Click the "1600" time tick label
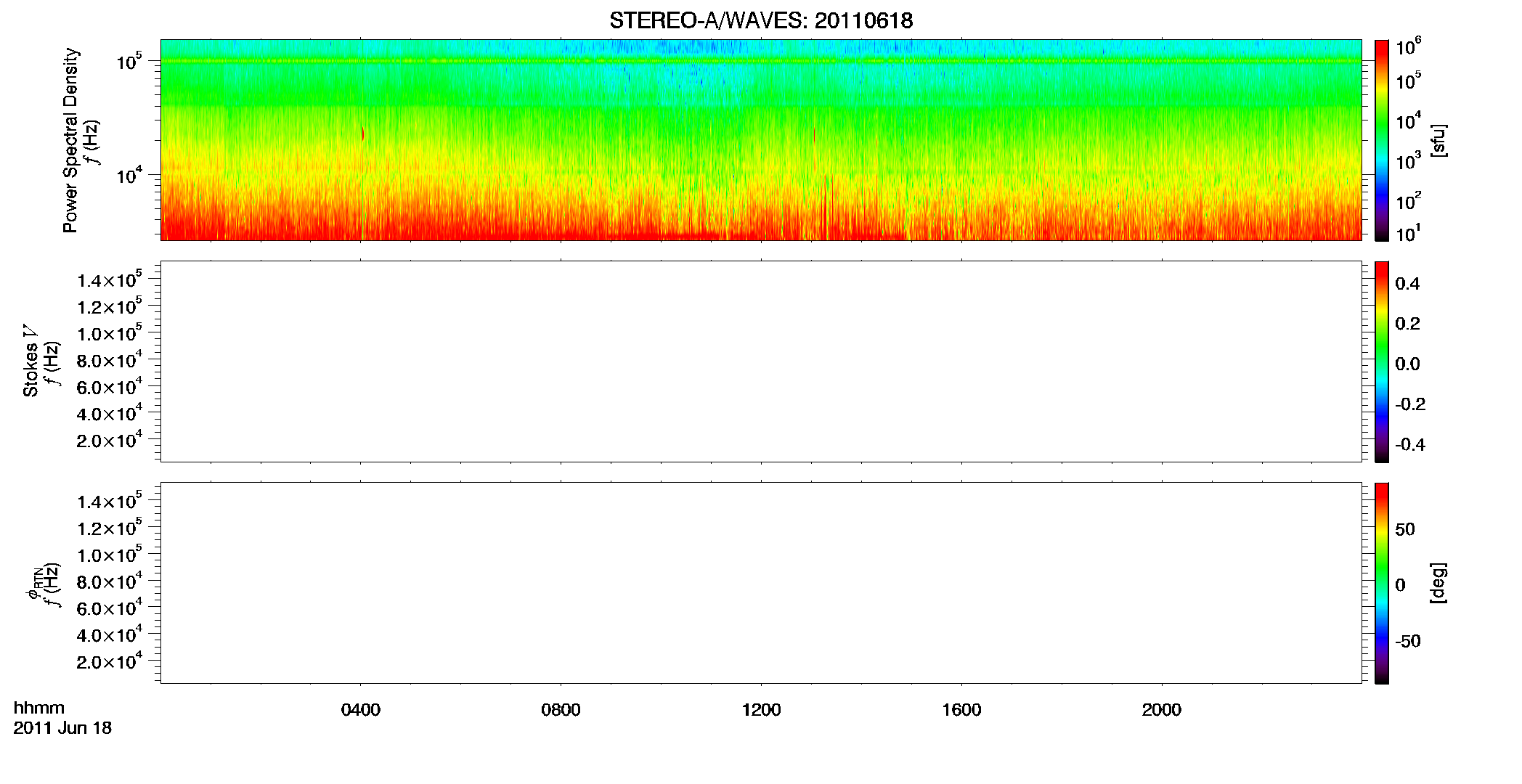The width and height of the screenshot is (1522, 784). (x=961, y=710)
